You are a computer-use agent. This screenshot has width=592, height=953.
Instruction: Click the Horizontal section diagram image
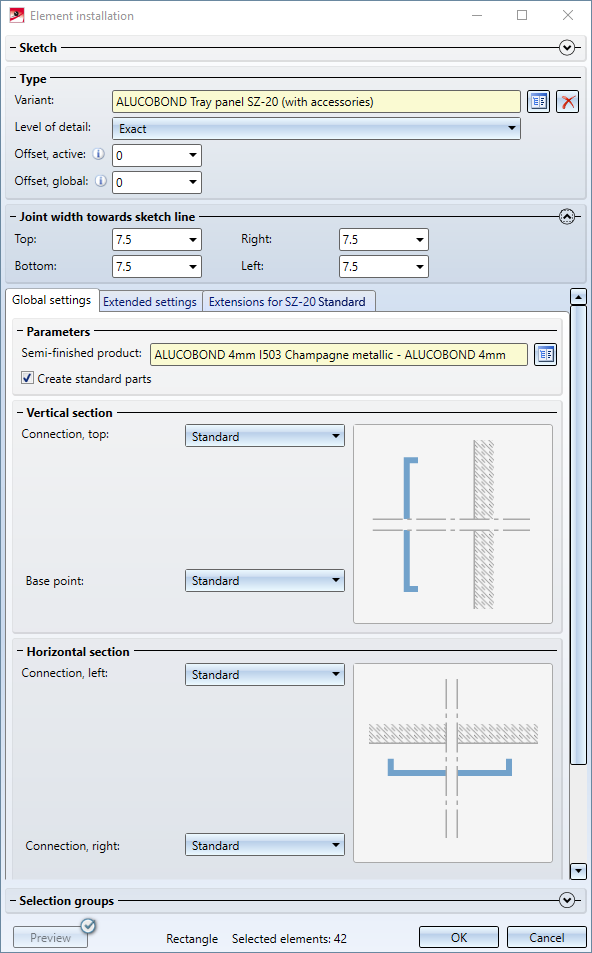click(x=453, y=763)
